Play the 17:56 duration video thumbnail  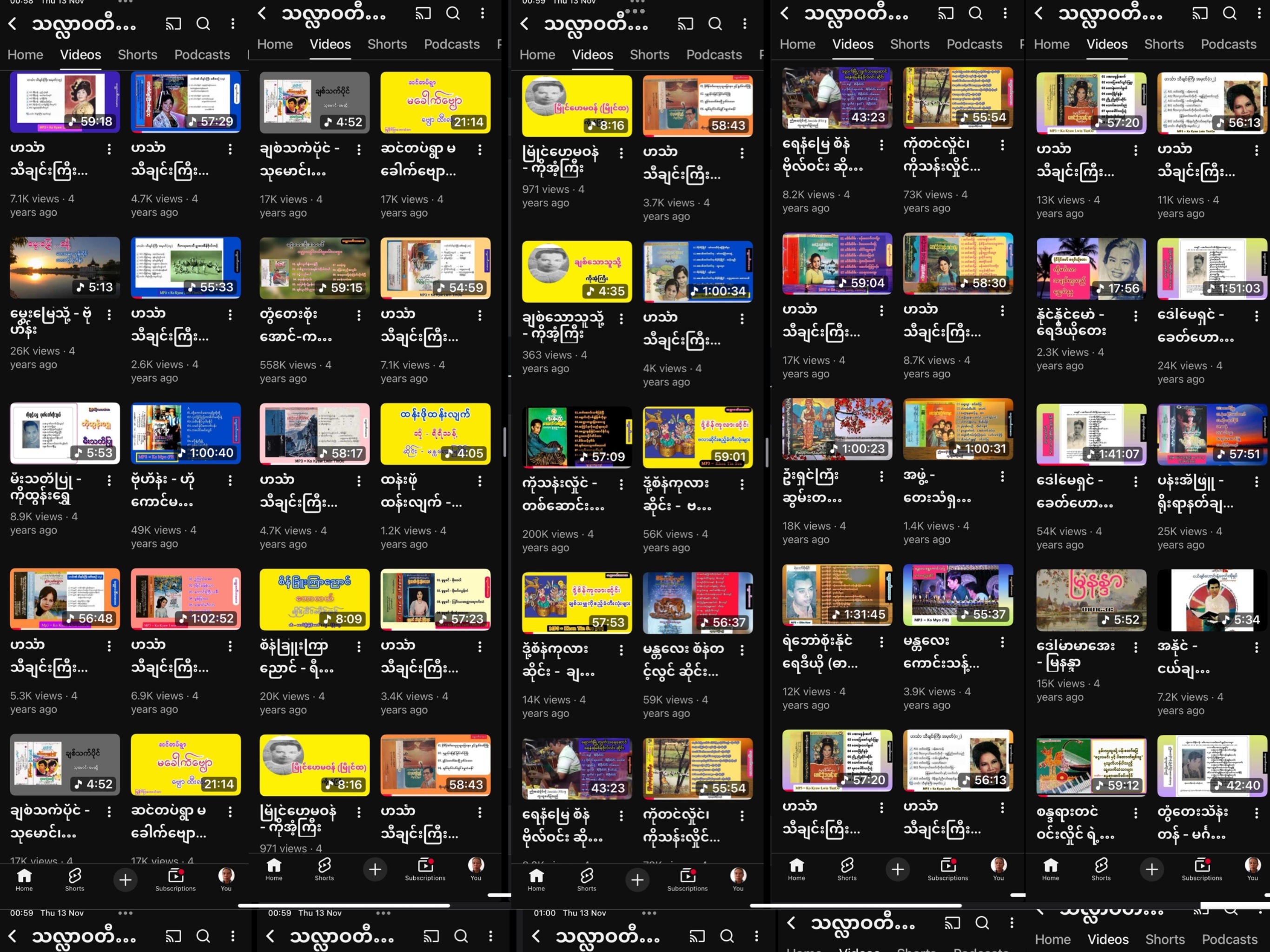click(1091, 269)
